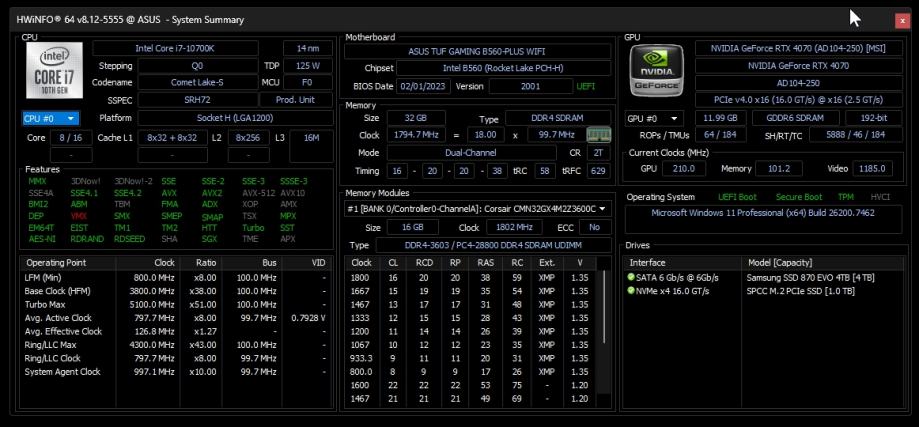
Task: Select the Base Clock (HFM) row
Action: click(176, 291)
